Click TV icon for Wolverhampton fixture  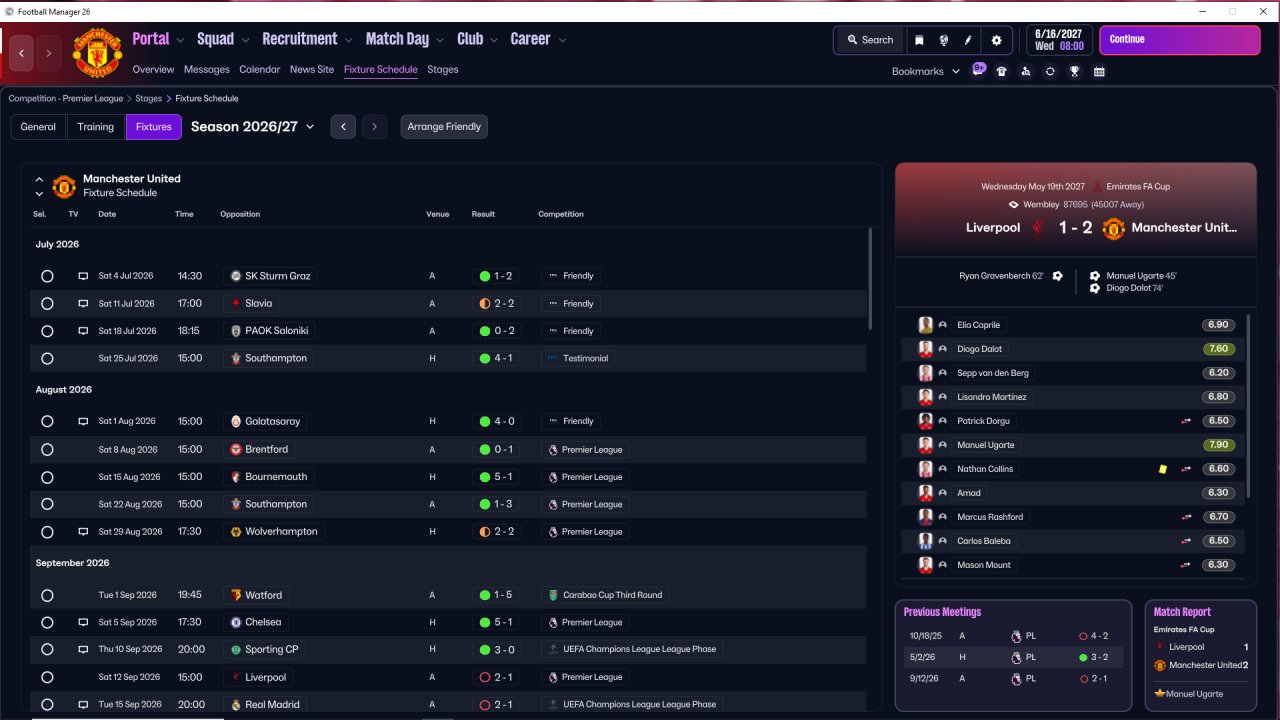[x=83, y=532]
